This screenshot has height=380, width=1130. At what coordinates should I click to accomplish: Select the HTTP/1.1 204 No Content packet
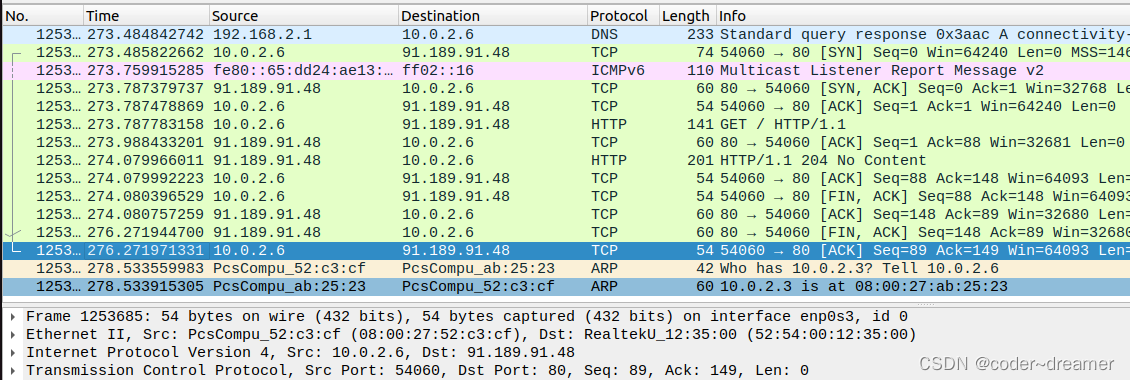click(565, 160)
